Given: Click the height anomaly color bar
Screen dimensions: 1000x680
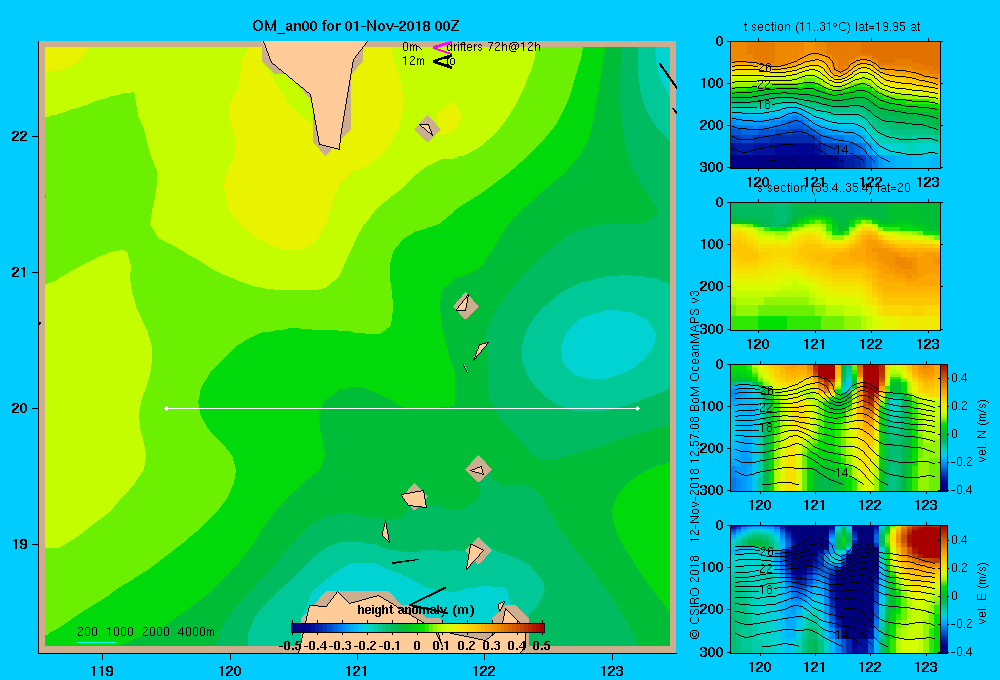Looking at the screenshot, I should [418, 628].
